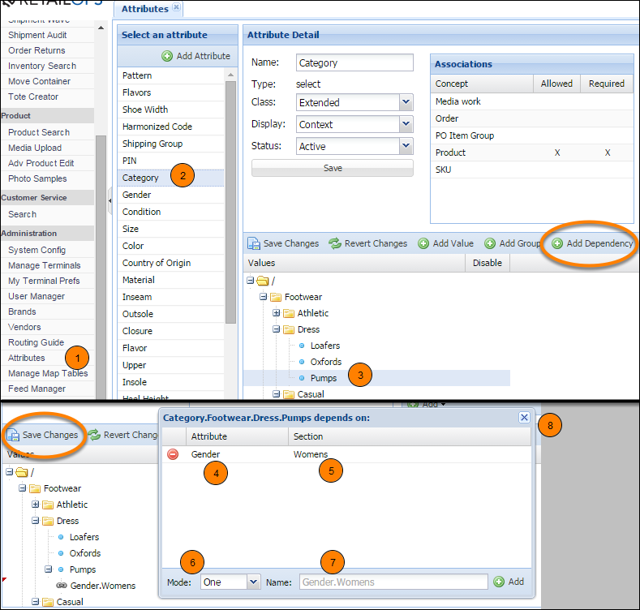
Task: Click the Add Group plus icon
Action: (x=490, y=244)
